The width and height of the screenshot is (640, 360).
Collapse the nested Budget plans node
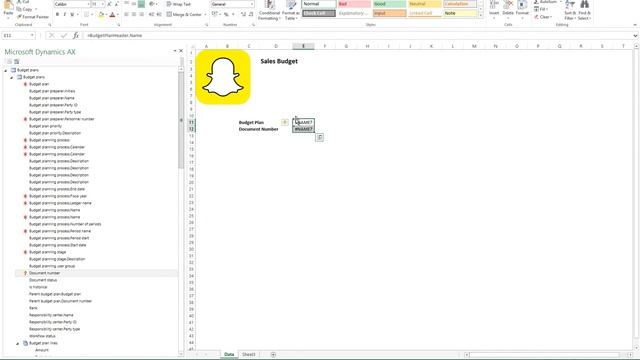(x=11, y=77)
